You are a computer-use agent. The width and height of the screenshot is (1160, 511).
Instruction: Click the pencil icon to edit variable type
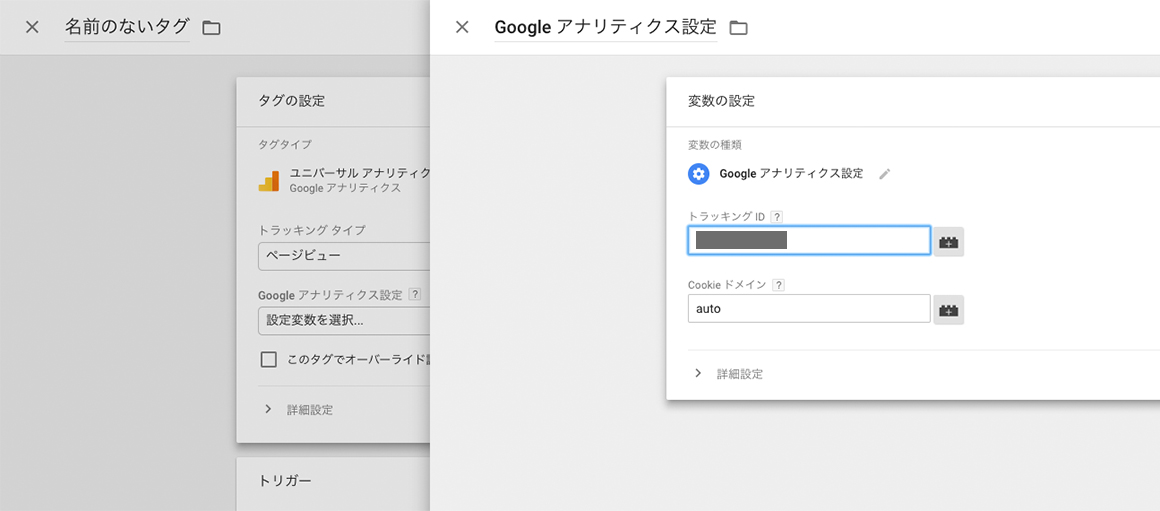click(x=885, y=175)
